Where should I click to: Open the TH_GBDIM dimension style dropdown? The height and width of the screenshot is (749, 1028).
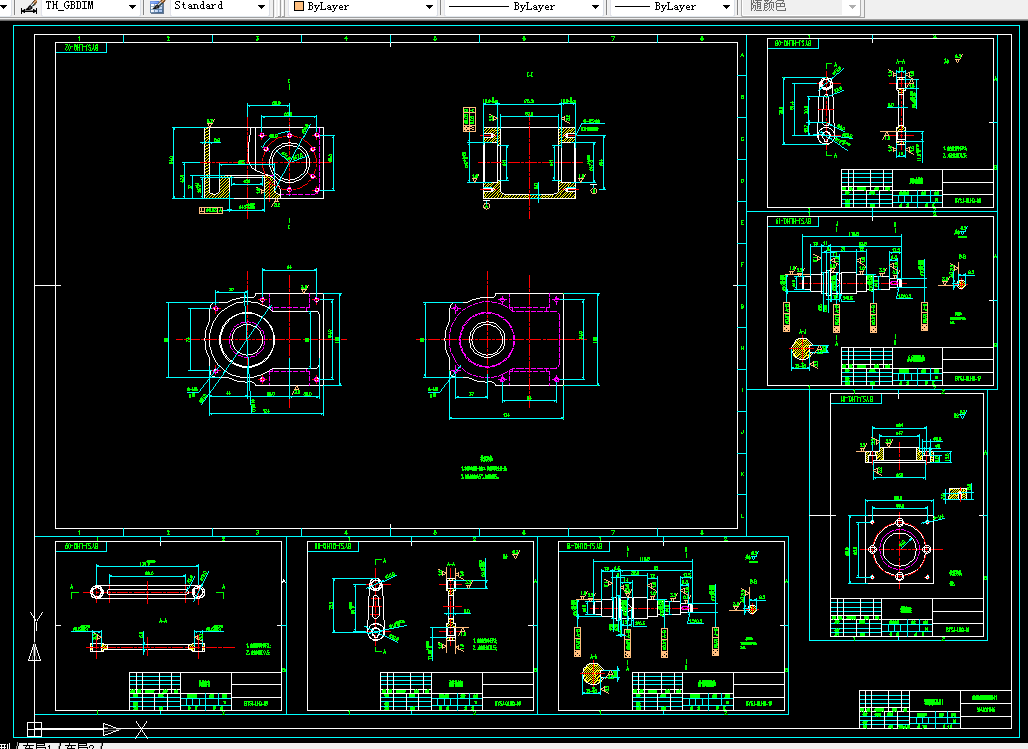(132, 7)
